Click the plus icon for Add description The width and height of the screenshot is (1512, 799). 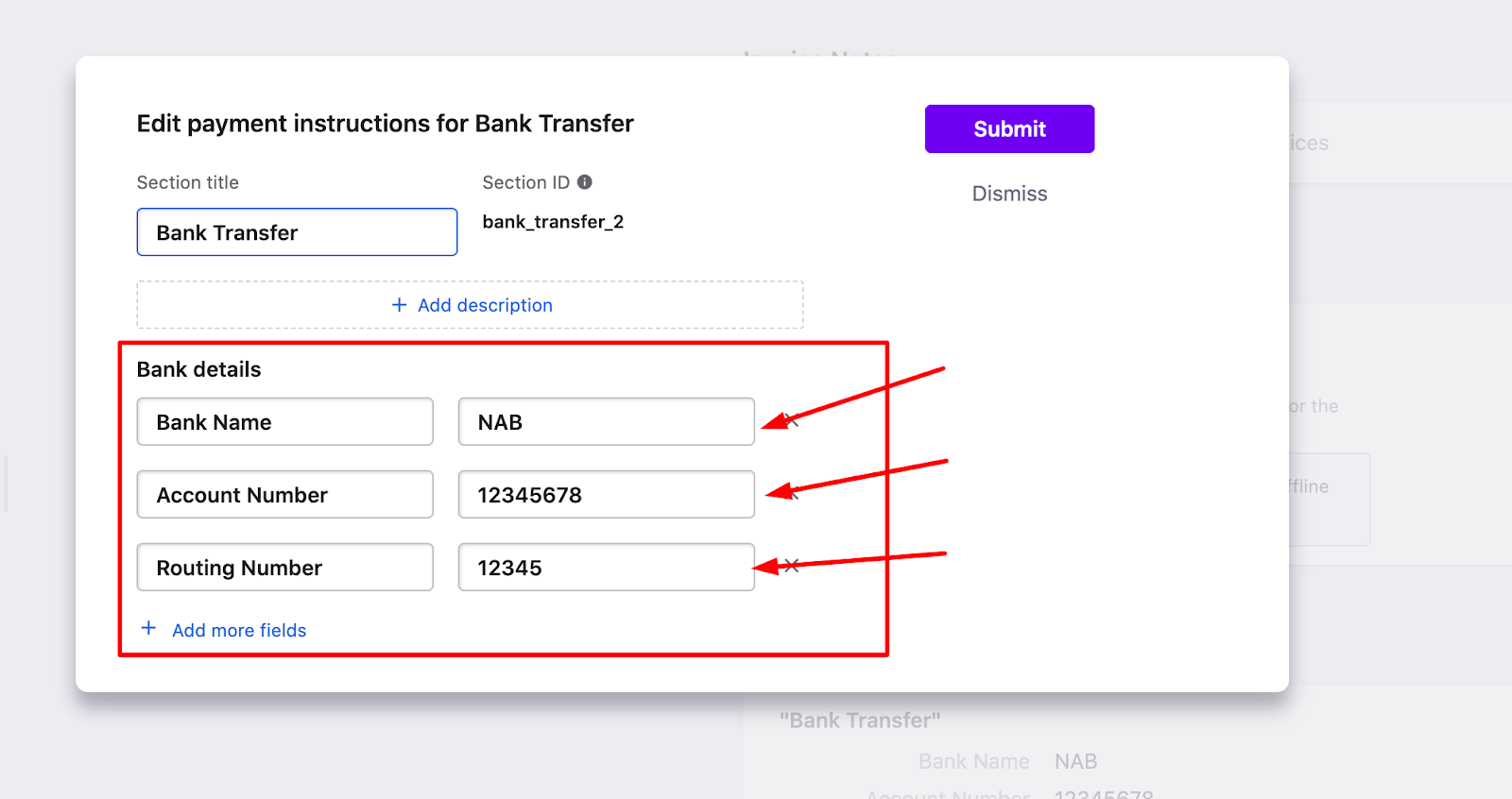point(400,305)
